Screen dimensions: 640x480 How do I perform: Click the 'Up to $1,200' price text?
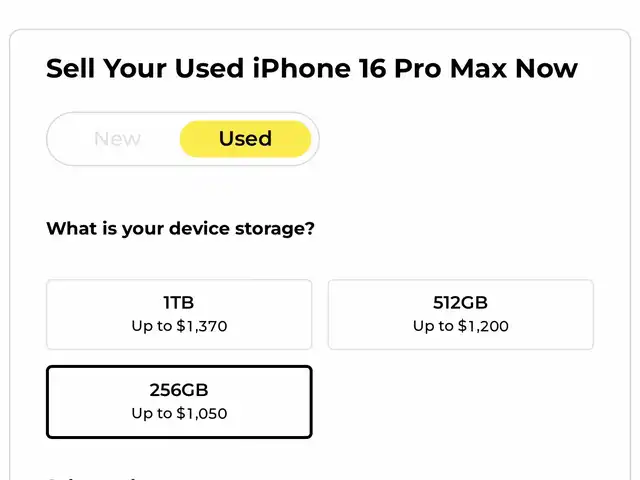(x=460, y=326)
